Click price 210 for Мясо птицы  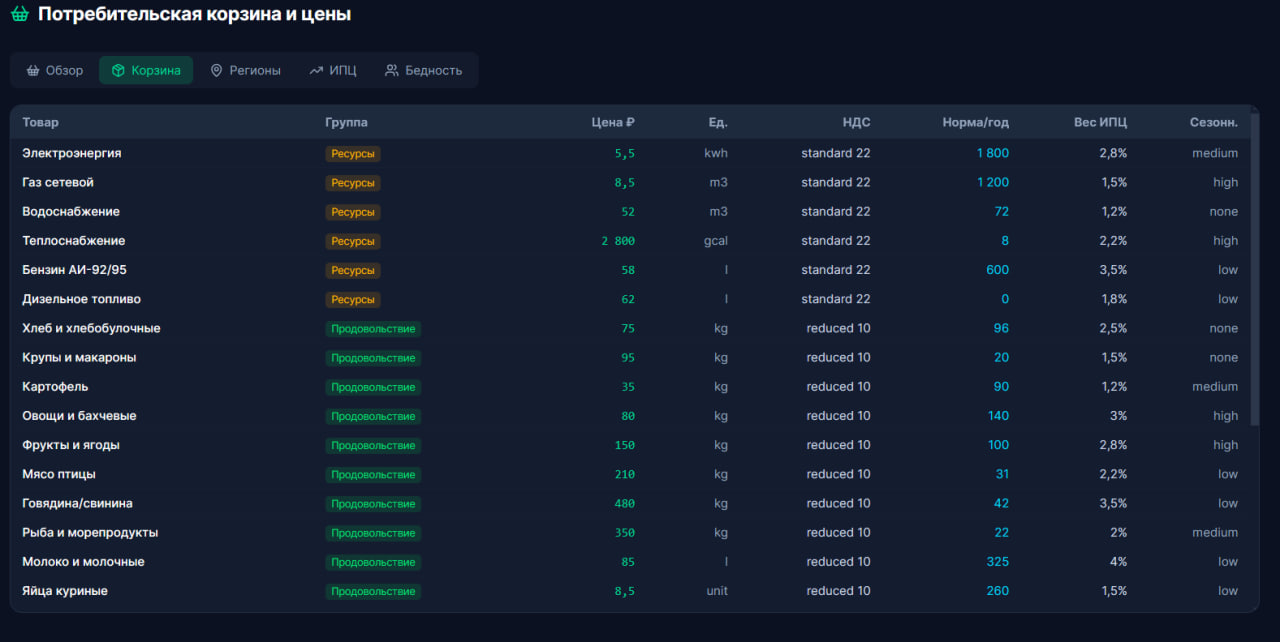click(625, 474)
